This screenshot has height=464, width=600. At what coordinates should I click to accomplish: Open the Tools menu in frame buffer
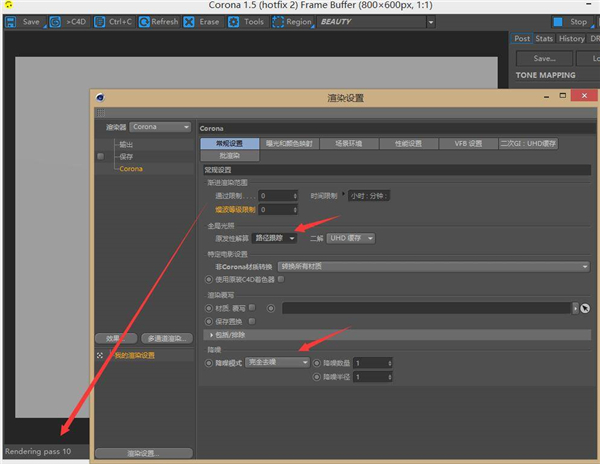click(x=247, y=21)
